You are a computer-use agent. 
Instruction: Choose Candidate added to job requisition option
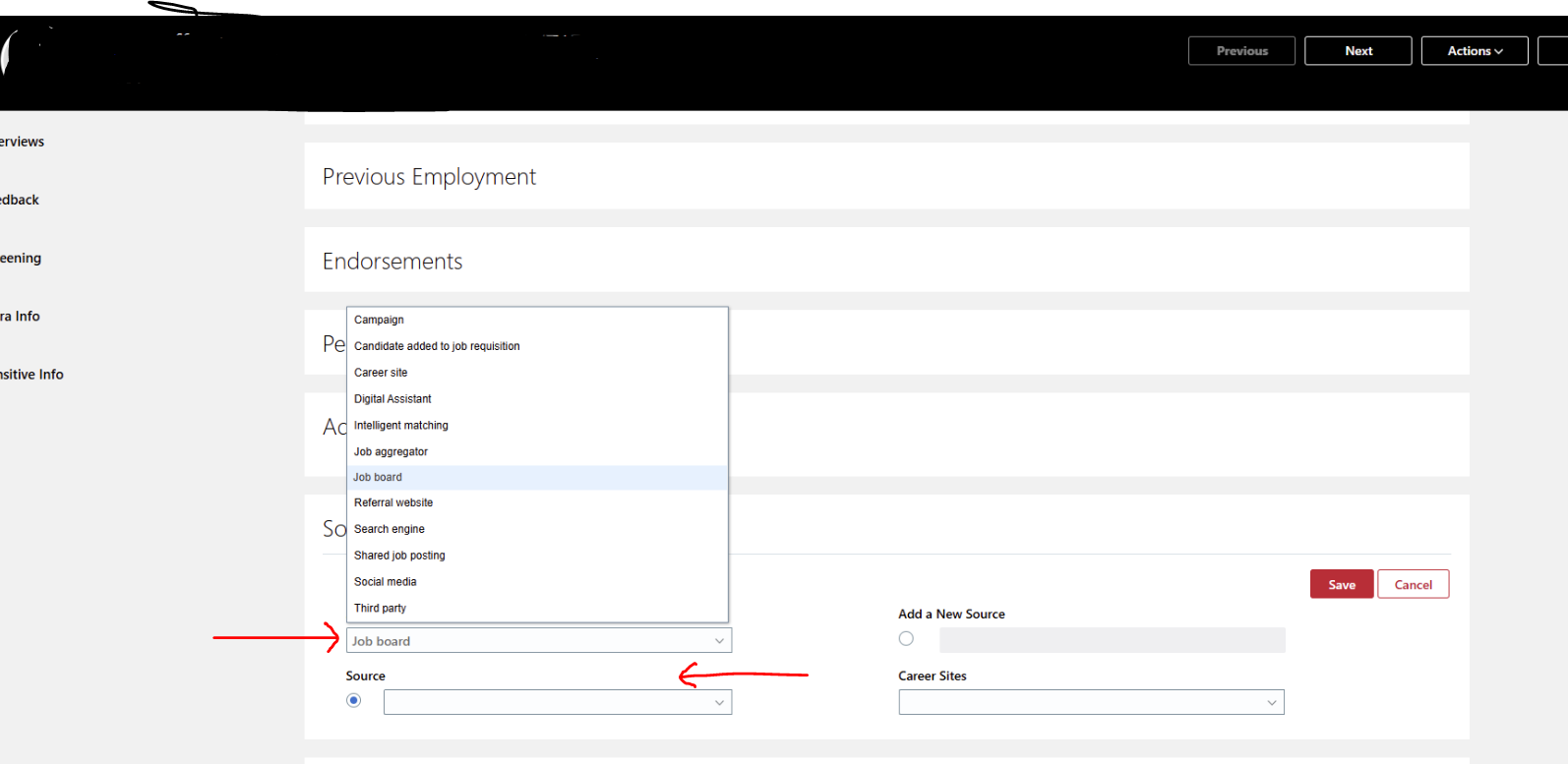click(537, 346)
